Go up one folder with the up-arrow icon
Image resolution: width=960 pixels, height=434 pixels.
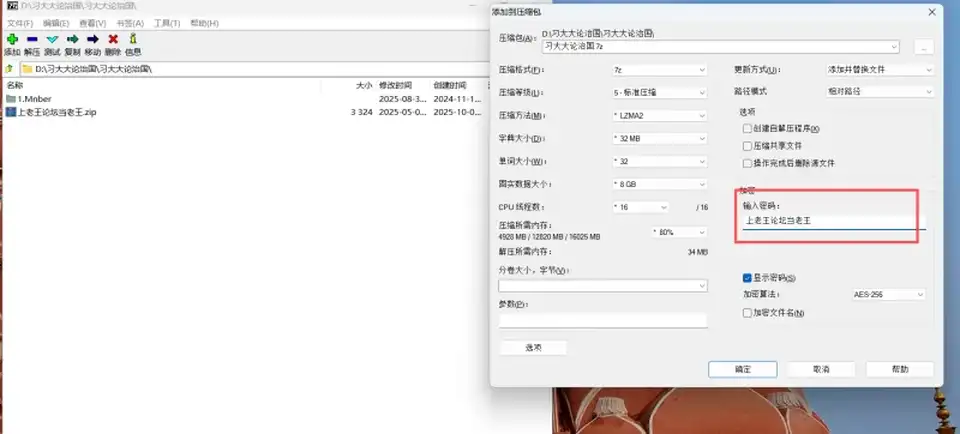tap(9, 69)
